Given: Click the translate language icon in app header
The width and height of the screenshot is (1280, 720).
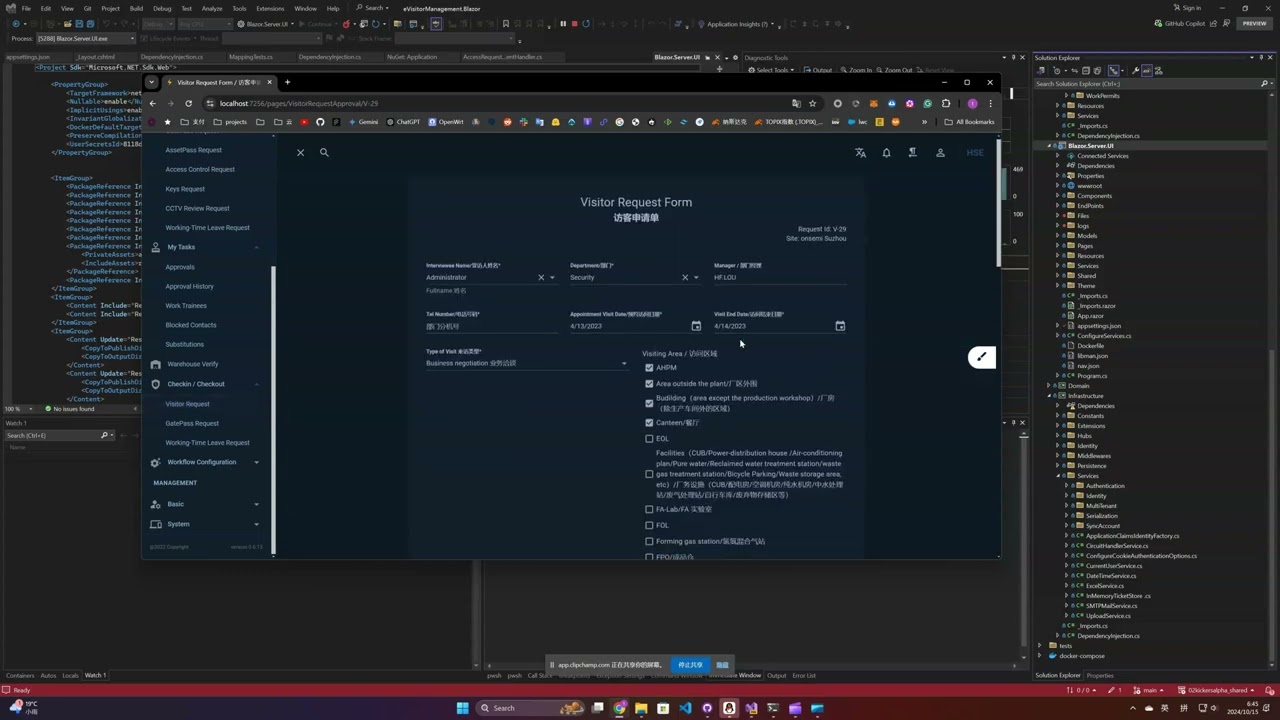Looking at the screenshot, I should (860, 153).
